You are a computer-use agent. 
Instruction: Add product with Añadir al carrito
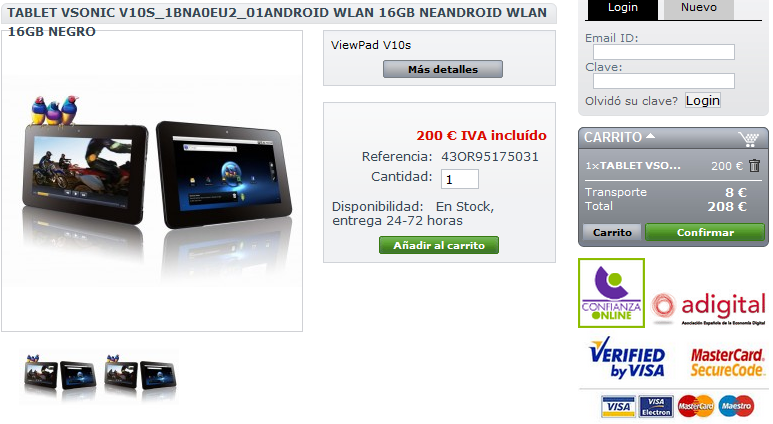tap(439, 245)
